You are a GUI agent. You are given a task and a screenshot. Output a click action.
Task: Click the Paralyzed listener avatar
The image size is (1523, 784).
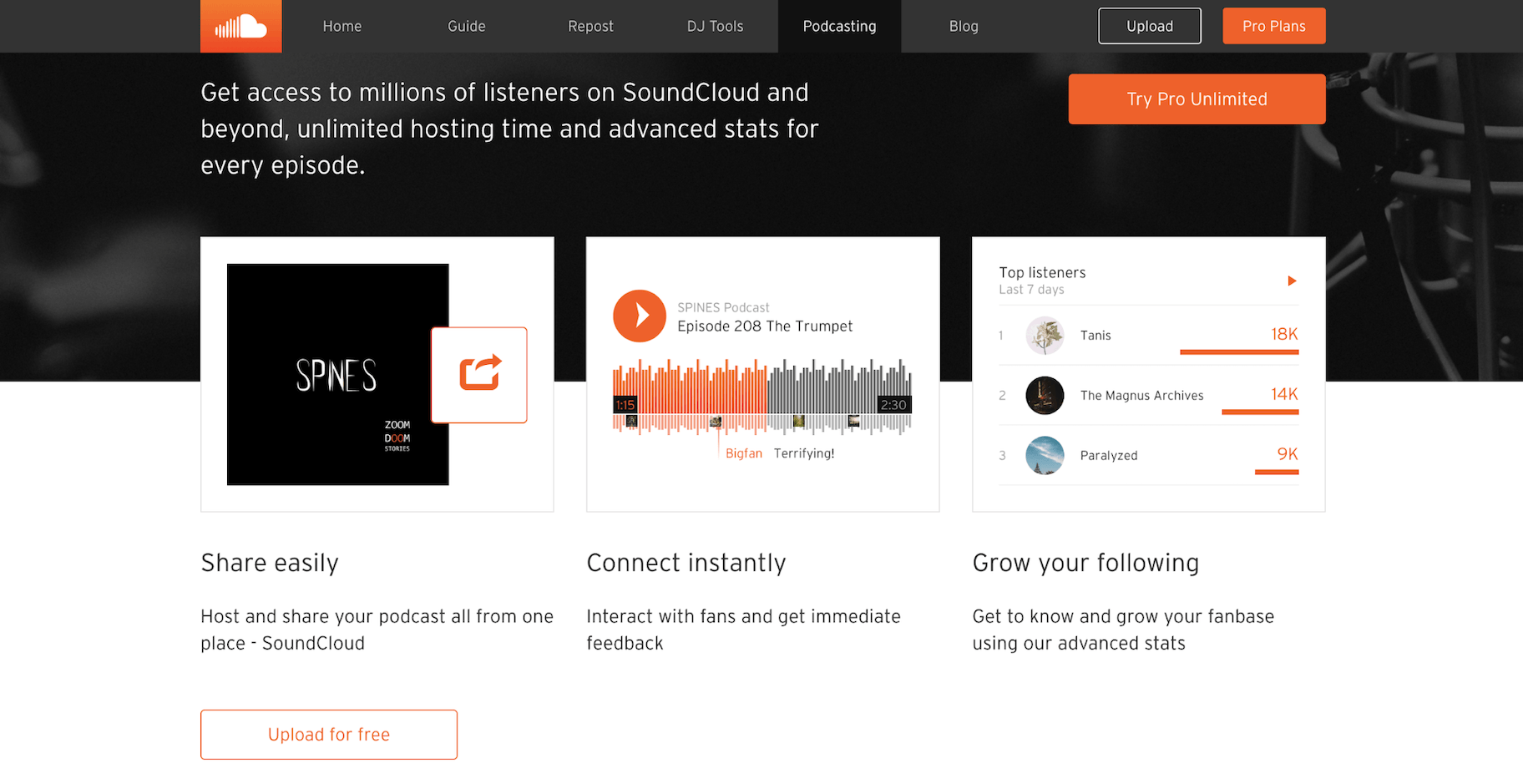pyautogui.click(x=1045, y=455)
